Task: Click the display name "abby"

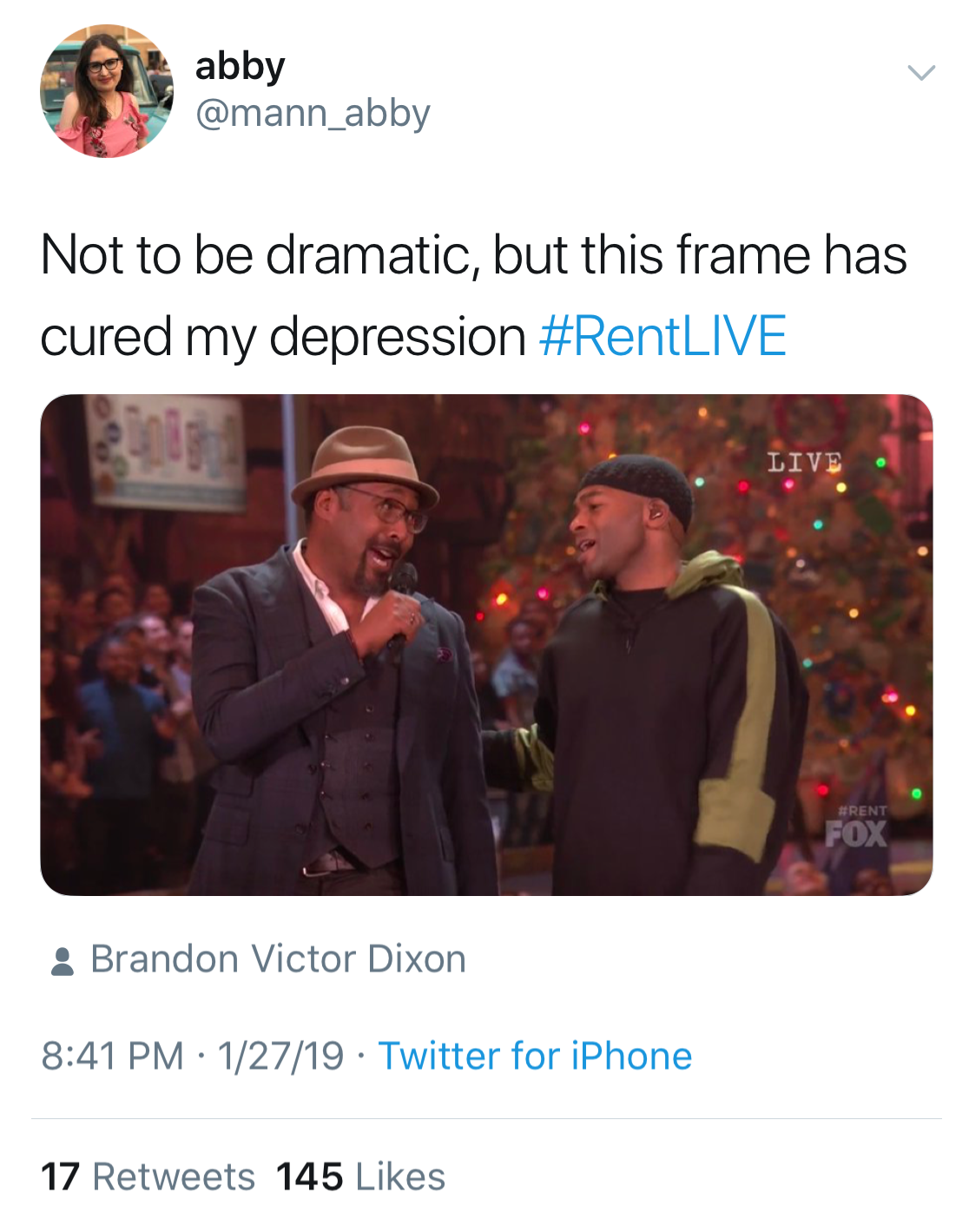Action: click(x=240, y=66)
